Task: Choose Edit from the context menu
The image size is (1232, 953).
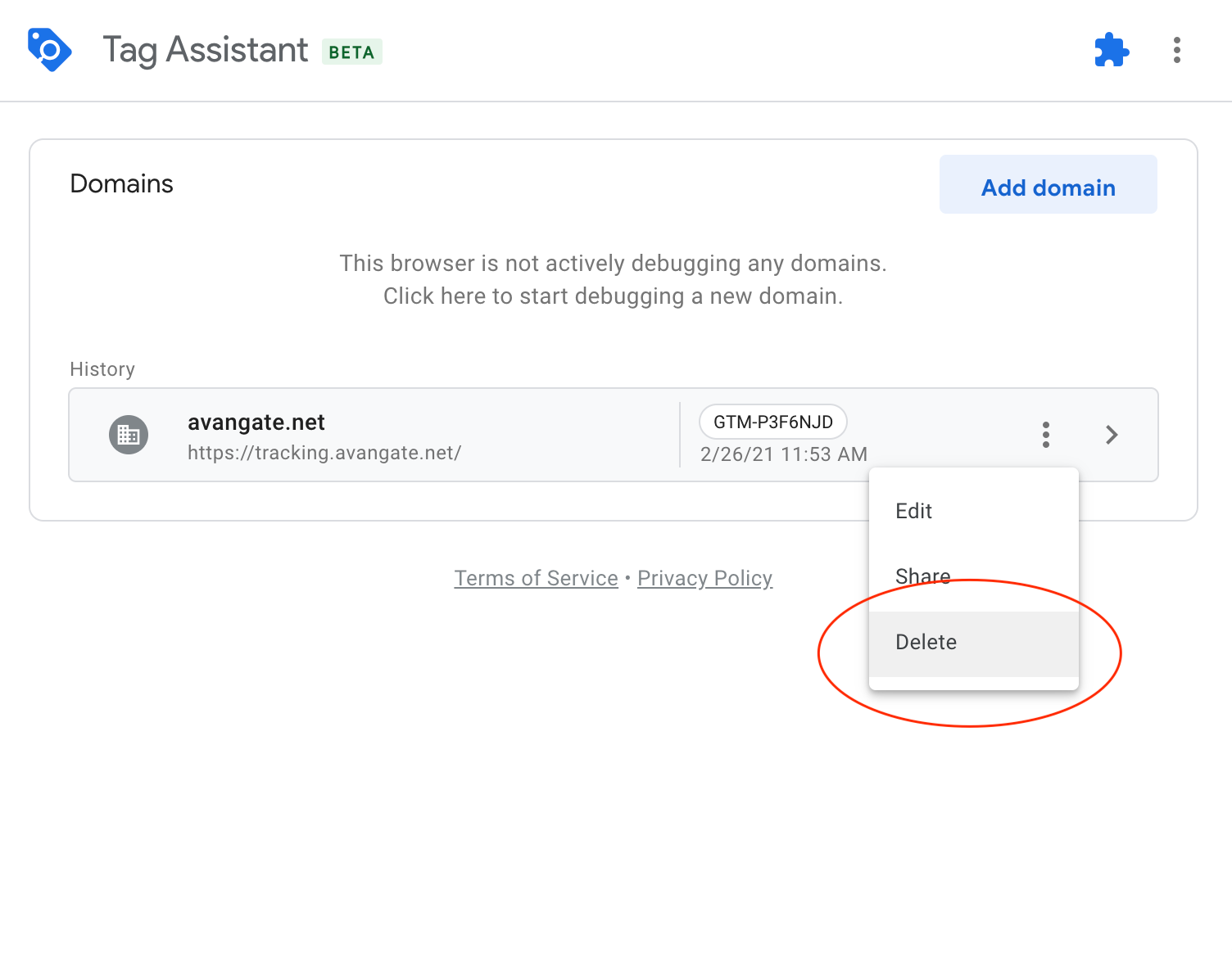Action: point(973,511)
